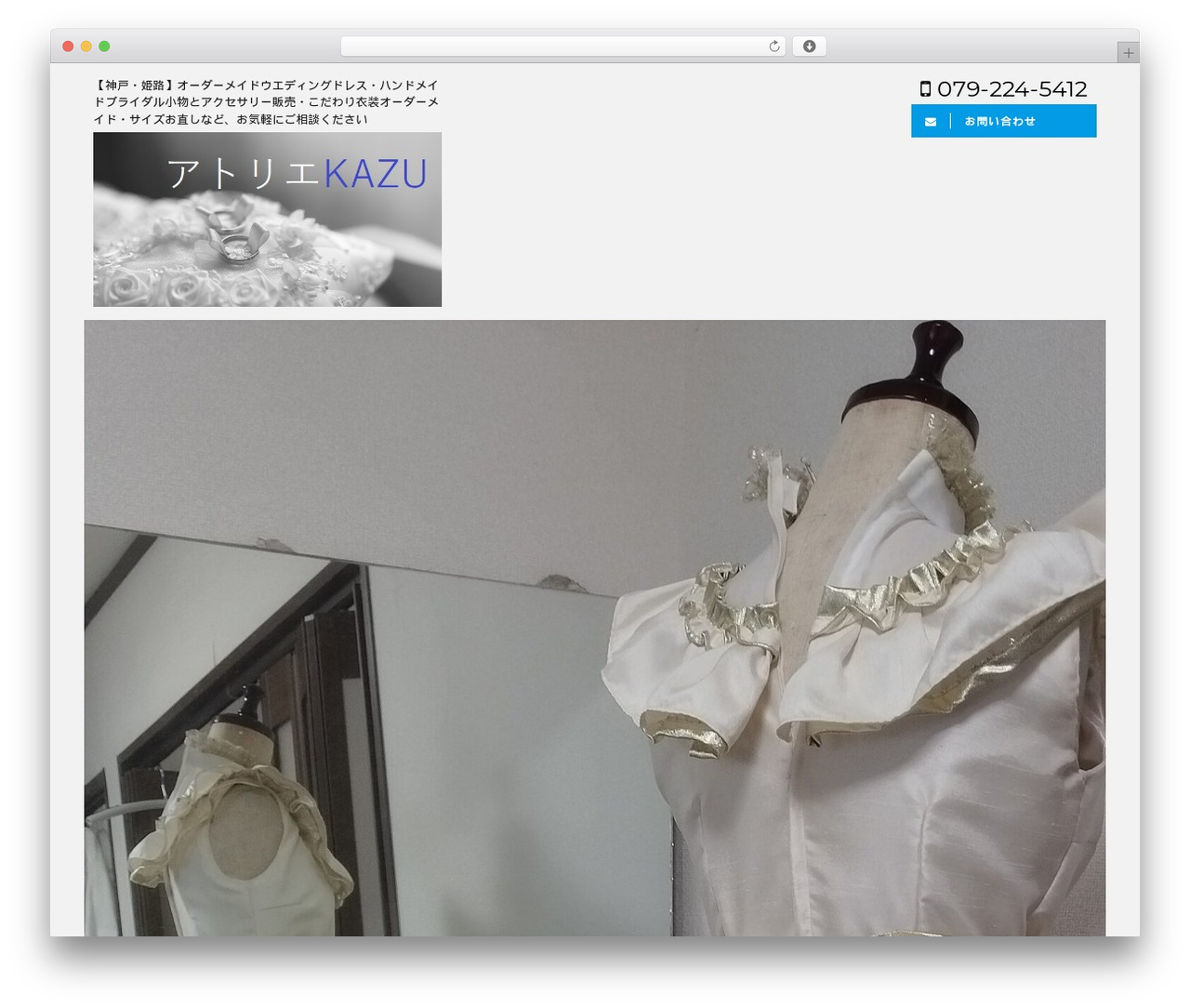Click the アトリエKAZU logo banner
Image resolution: width=1190 pixels, height=1008 pixels.
pos(267,219)
